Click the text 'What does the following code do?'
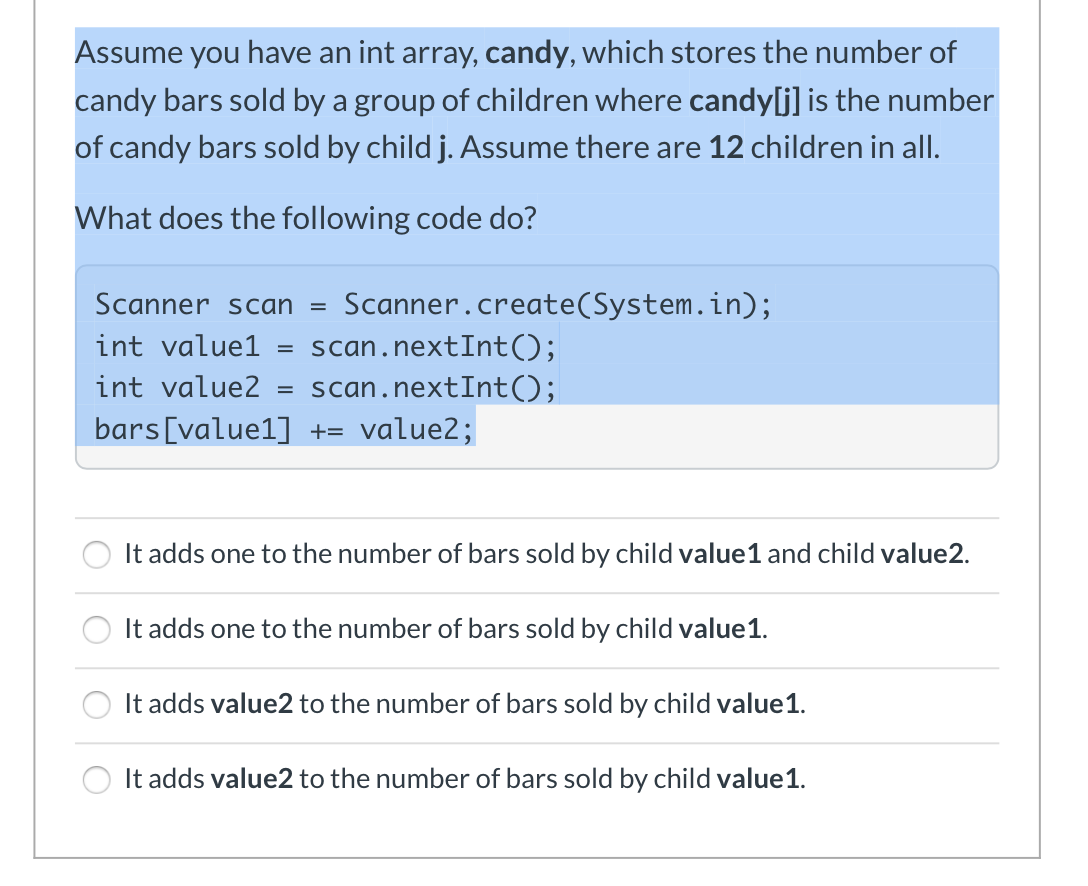Image resolution: width=1088 pixels, height=886 pixels. tap(305, 218)
